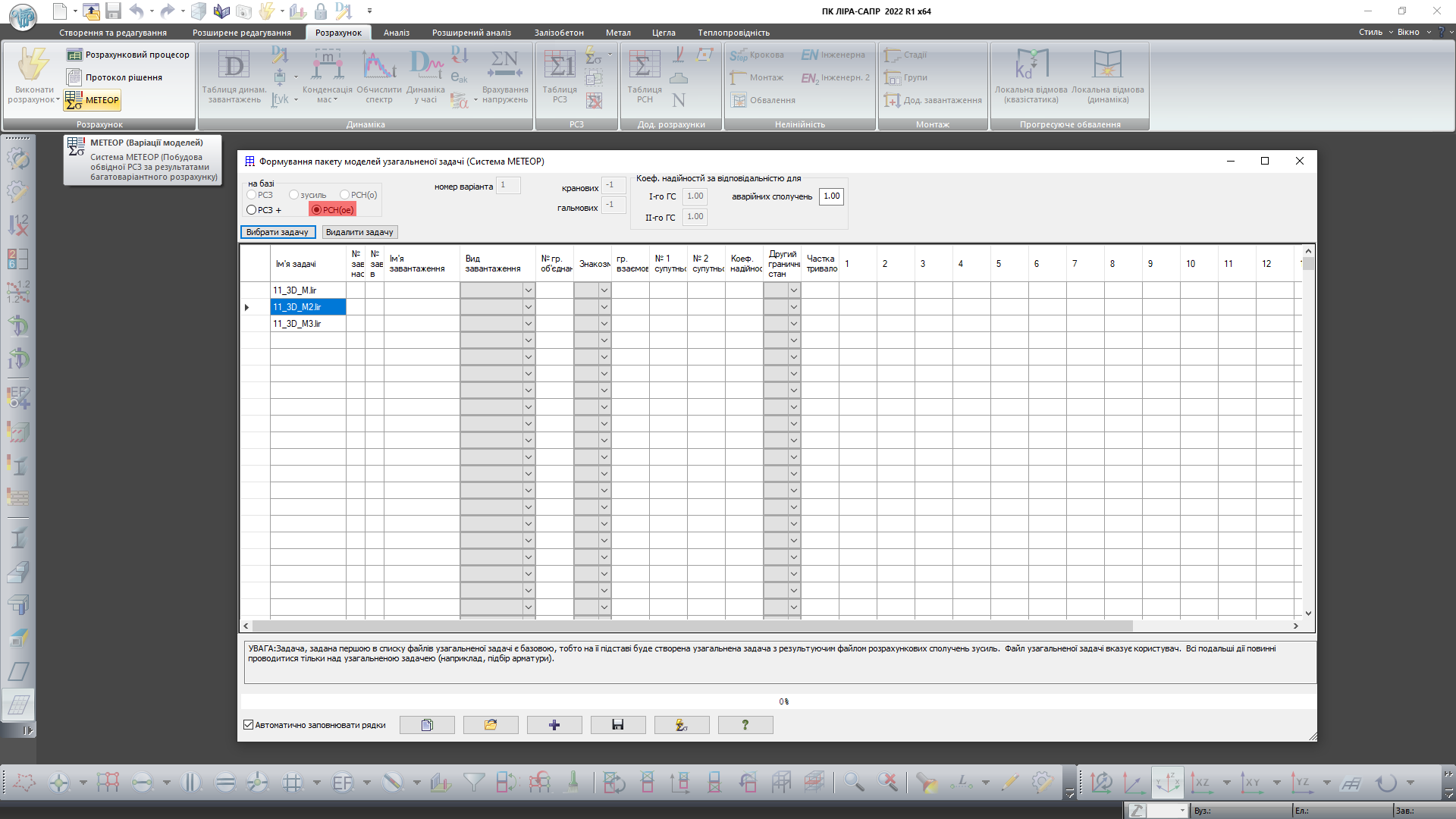The height and width of the screenshot is (819, 1456).
Task: Click the open folder icon button in dialog
Action: tap(491, 725)
